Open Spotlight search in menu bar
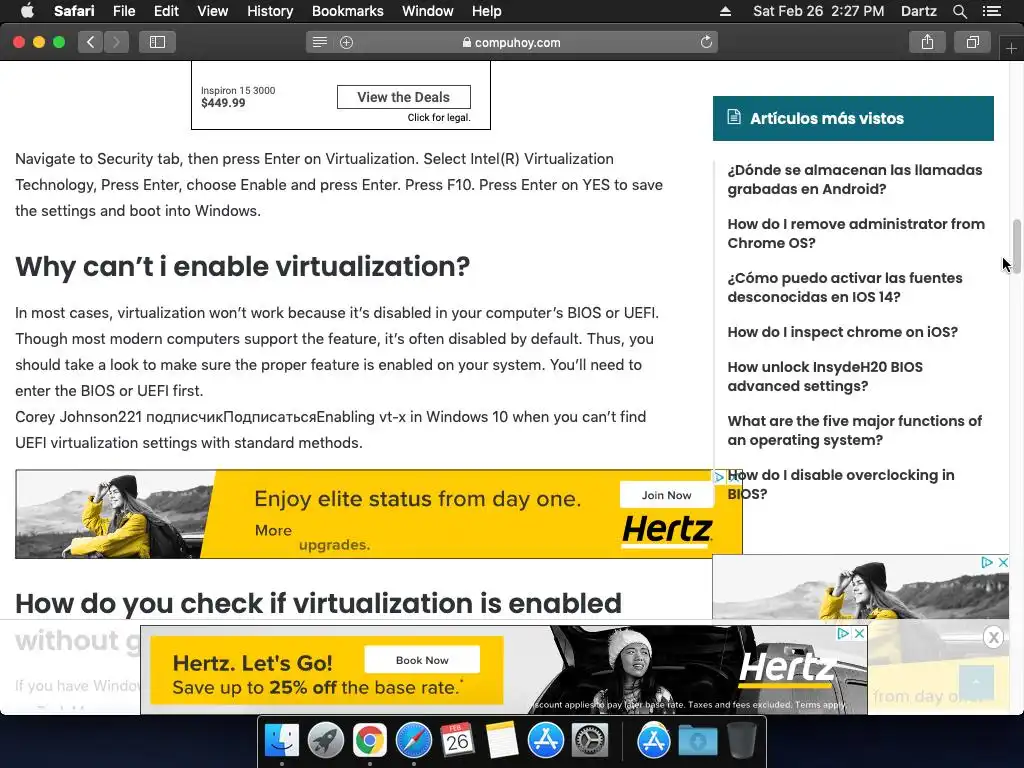 959,11
